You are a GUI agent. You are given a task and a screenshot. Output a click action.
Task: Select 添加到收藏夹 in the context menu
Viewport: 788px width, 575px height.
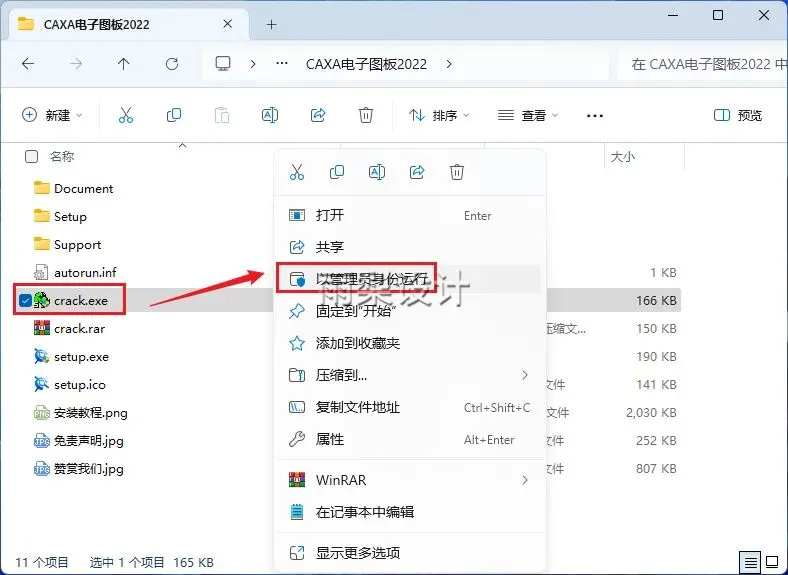410,343
